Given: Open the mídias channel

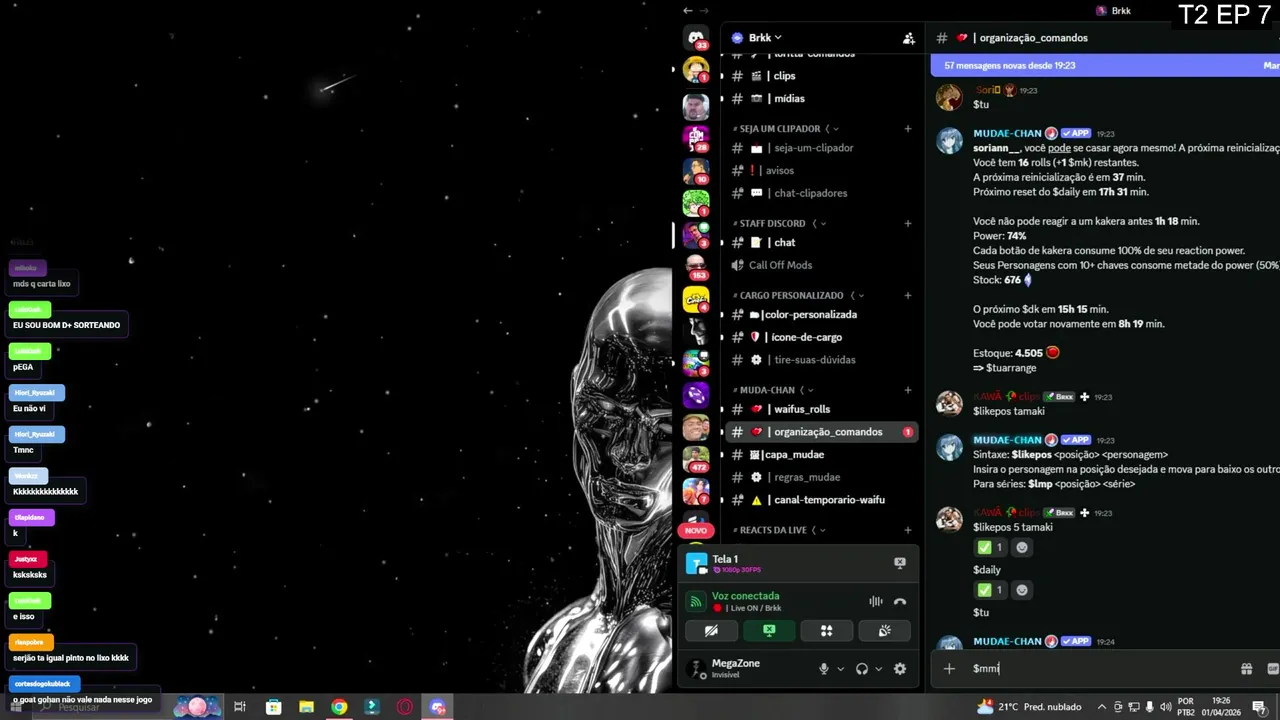Looking at the screenshot, I should click(x=821, y=98).
